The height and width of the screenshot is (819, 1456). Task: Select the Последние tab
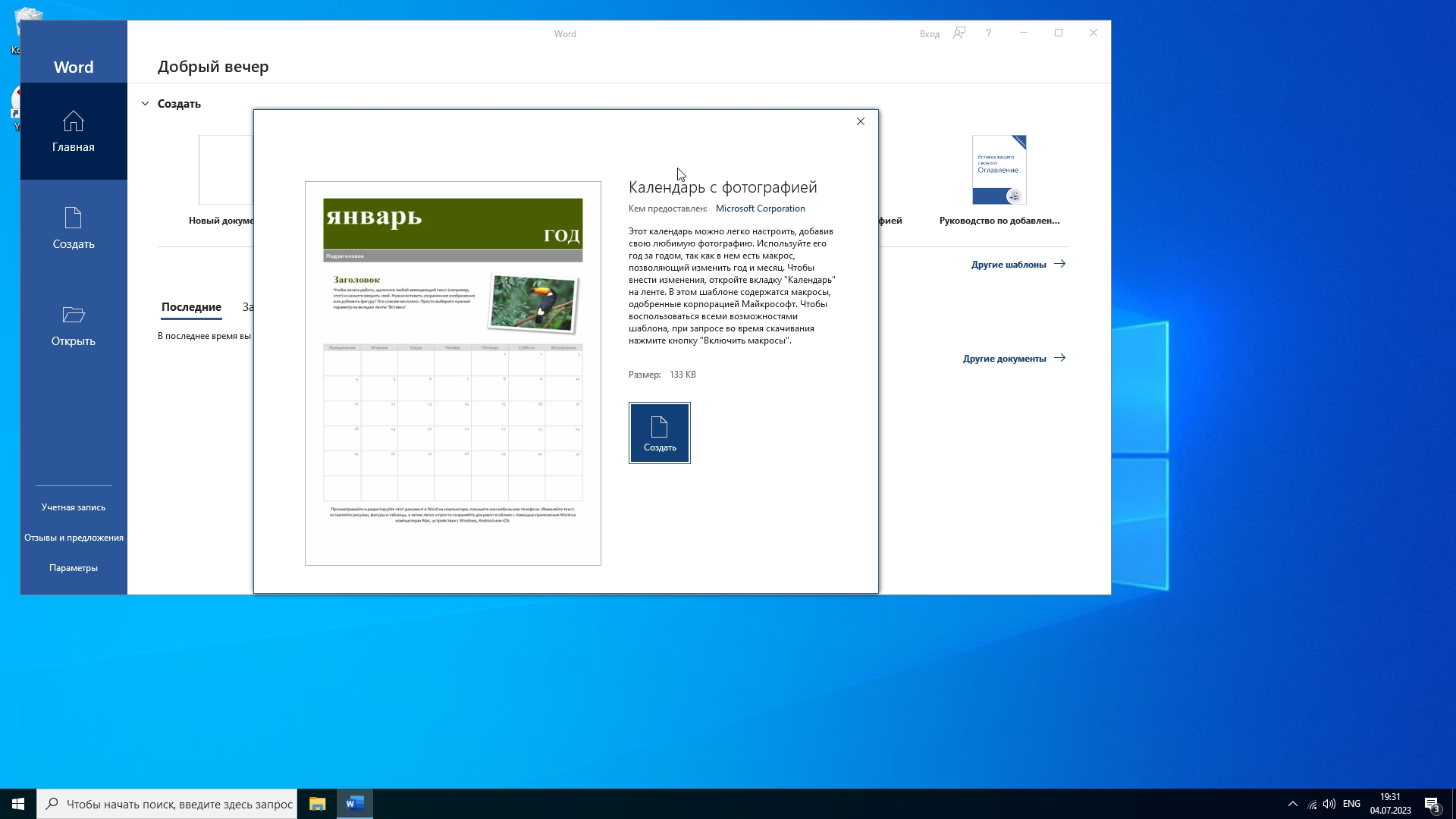tap(191, 307)
